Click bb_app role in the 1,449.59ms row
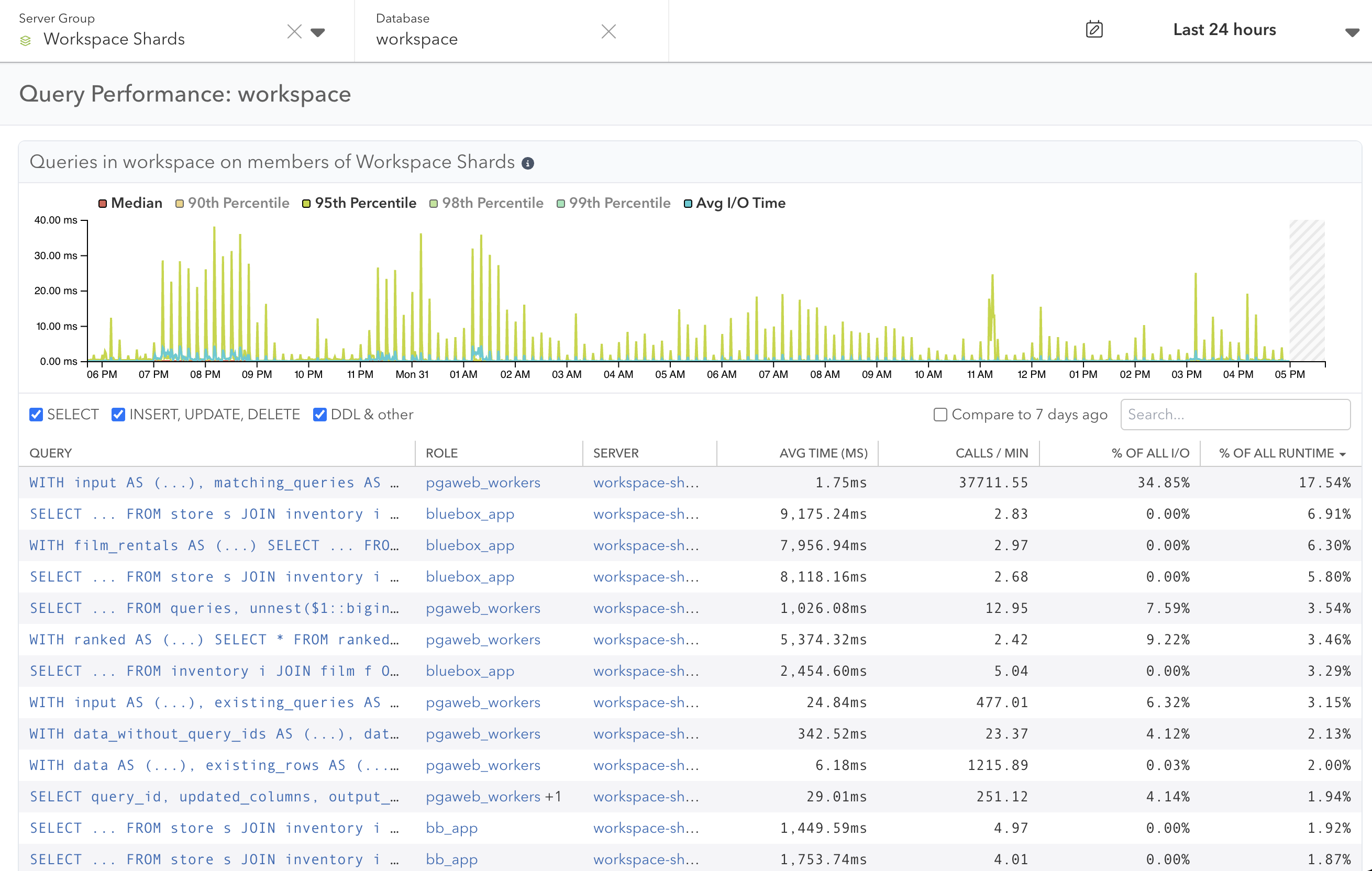Viewport: 1372px width, 871px height. point(452,828)
